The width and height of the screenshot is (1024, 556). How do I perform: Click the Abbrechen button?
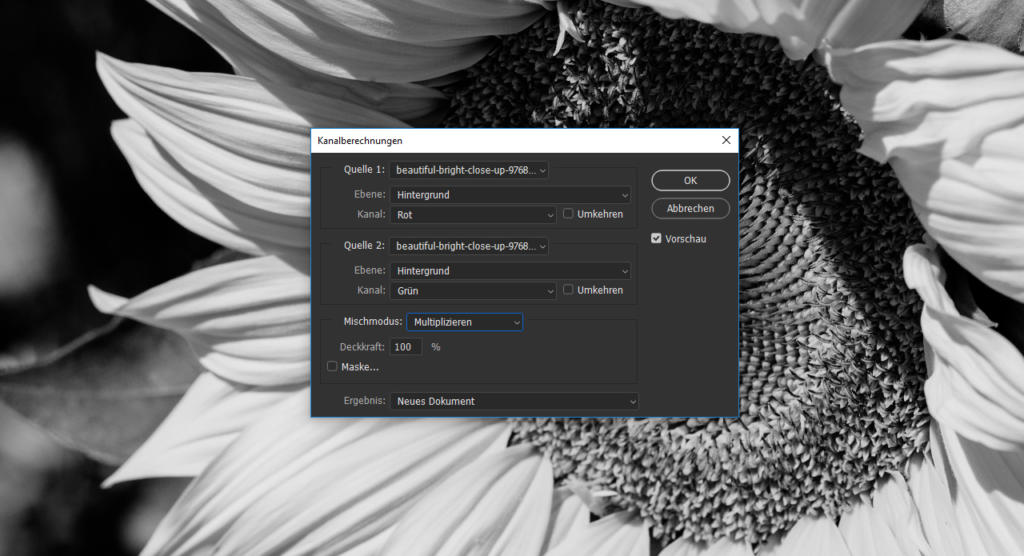pyautogui.click(x=690, y=208)
